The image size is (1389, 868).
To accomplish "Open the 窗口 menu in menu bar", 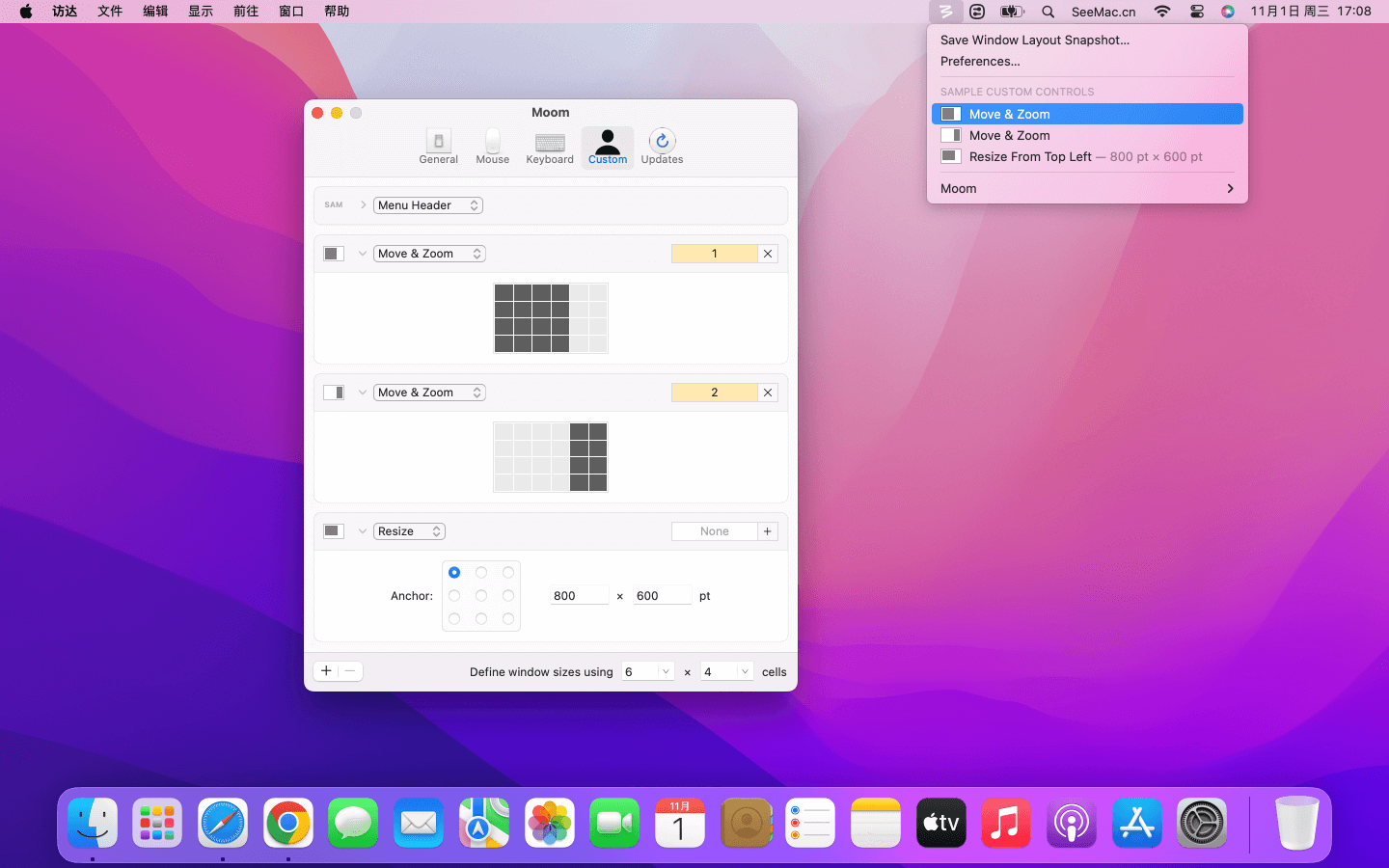I will pyautogui.click(x=291, y=12).
